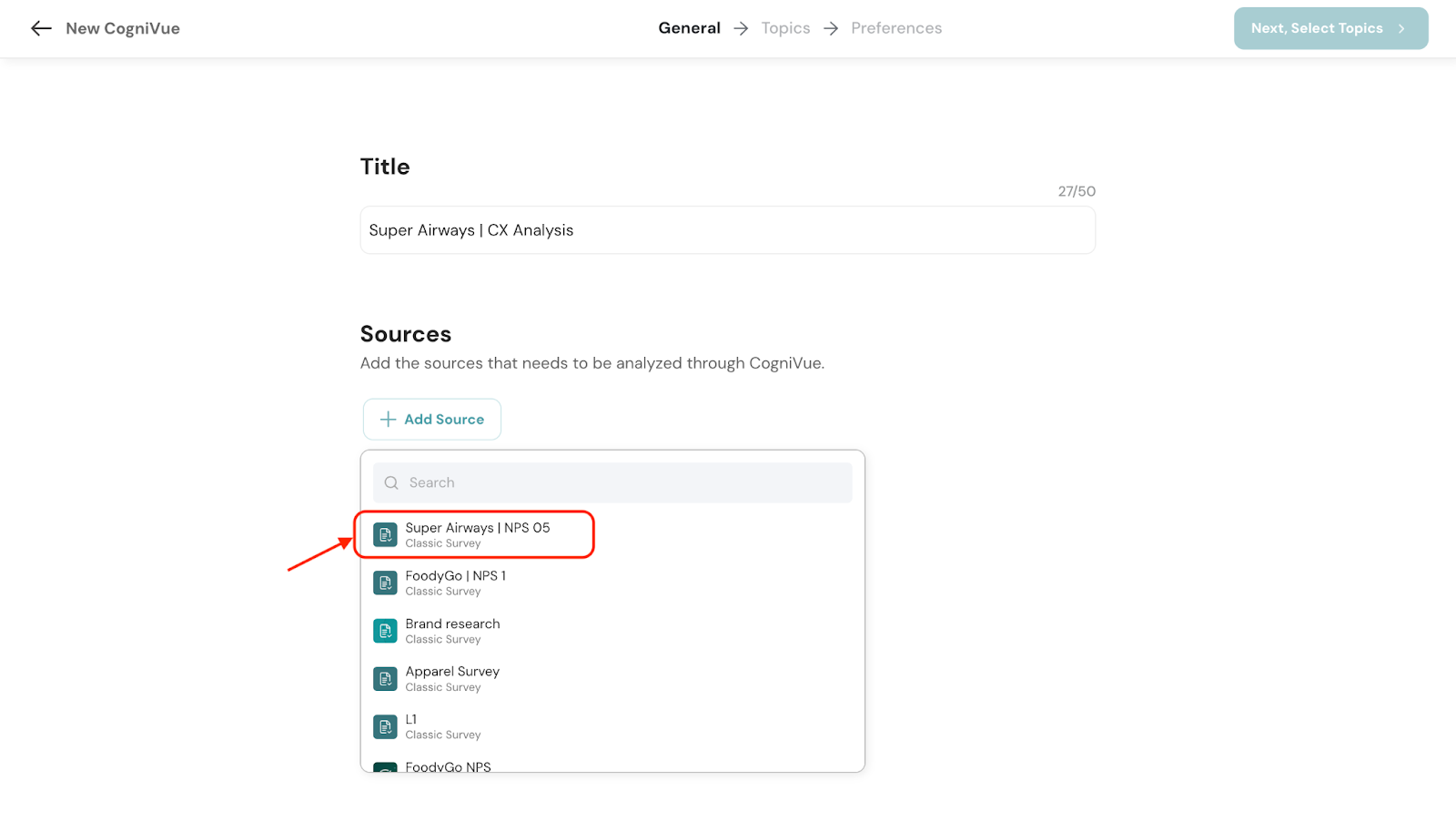Select Super Airways | NPS 05 source
This screenshot has width=1456, height=821.
(x=477, y=534)
